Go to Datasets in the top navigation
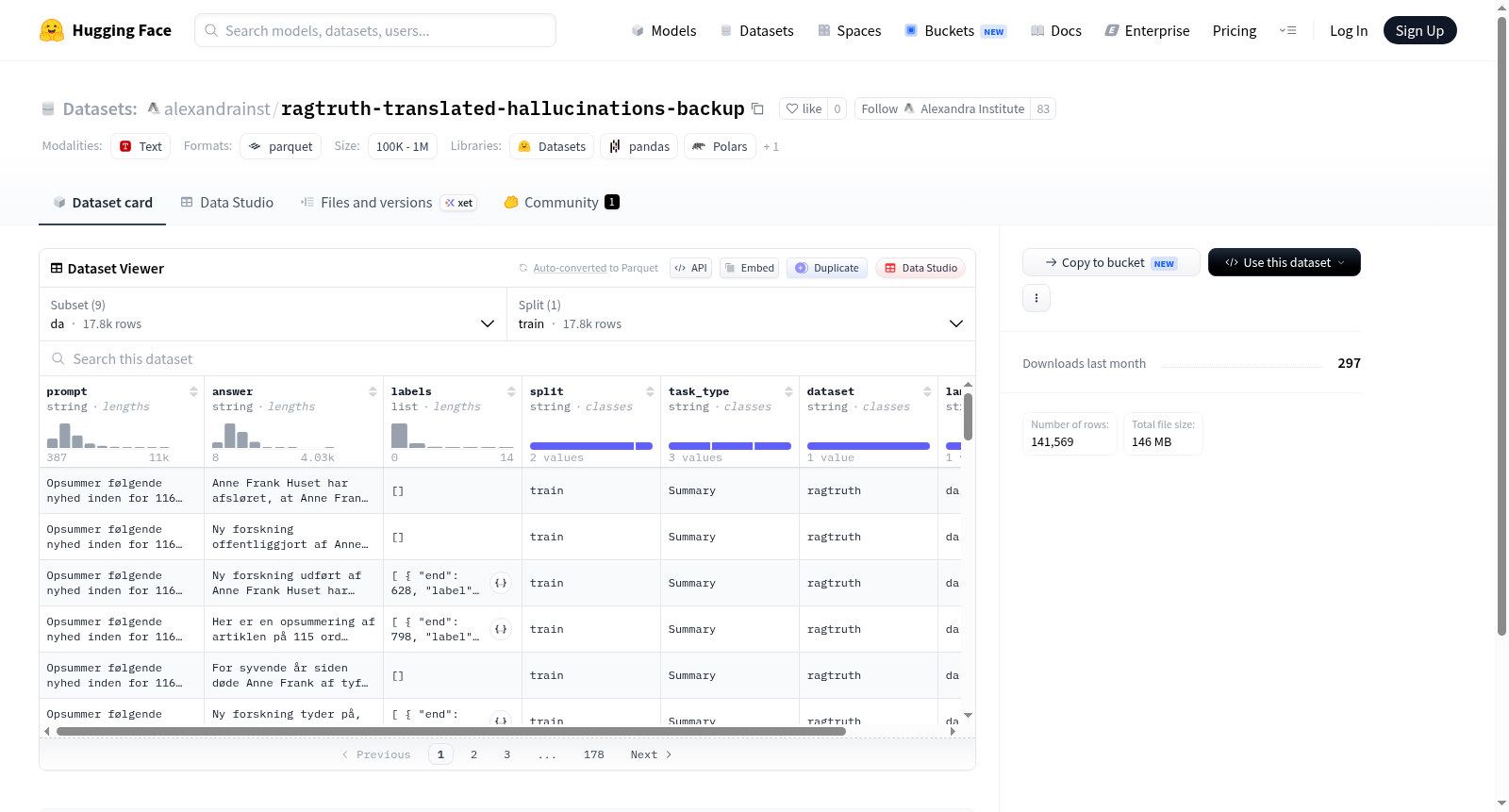The image size is (1509, 812). click(756, 30)
